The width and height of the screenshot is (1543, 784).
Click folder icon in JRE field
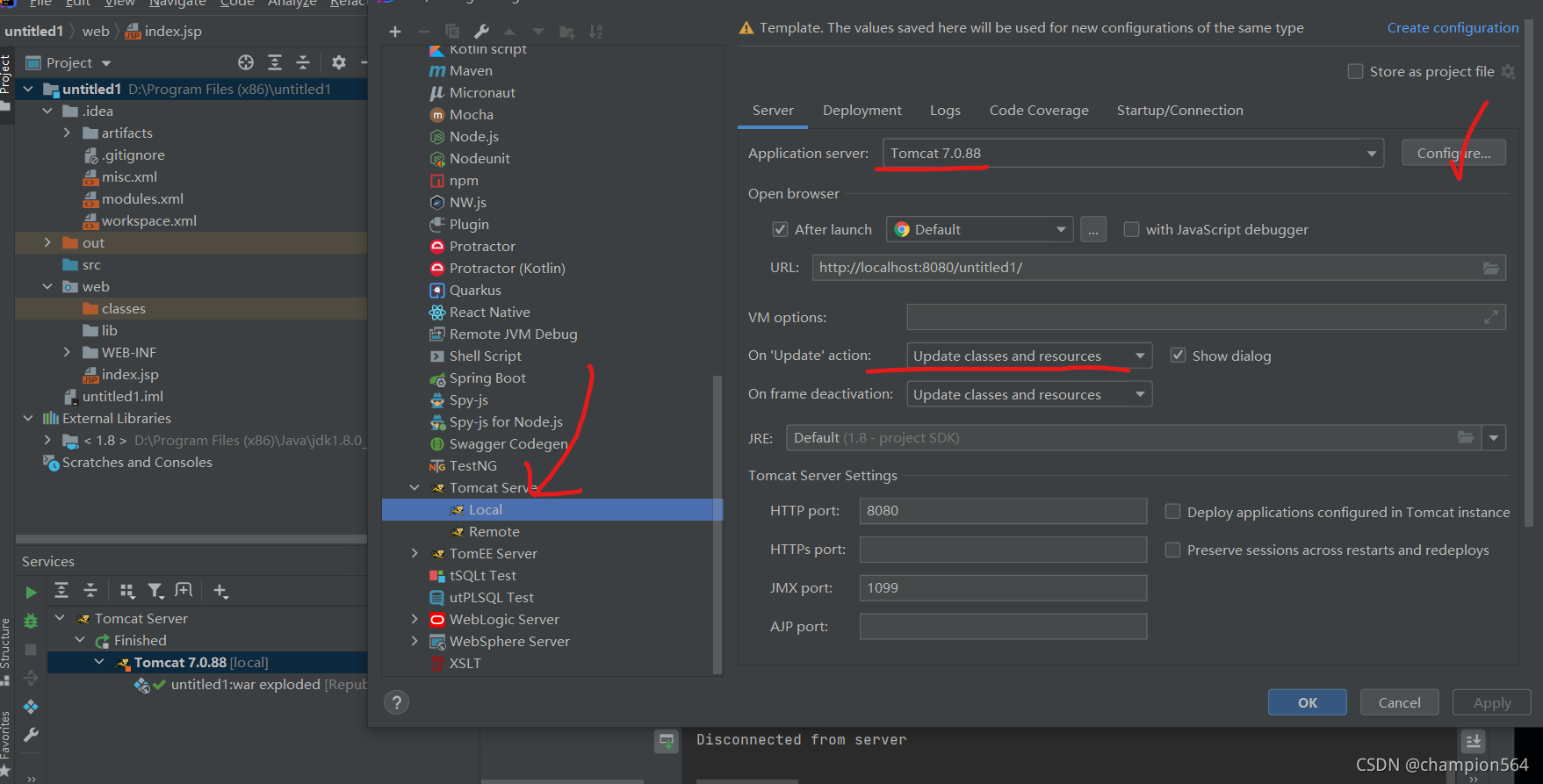[1466, 437]
